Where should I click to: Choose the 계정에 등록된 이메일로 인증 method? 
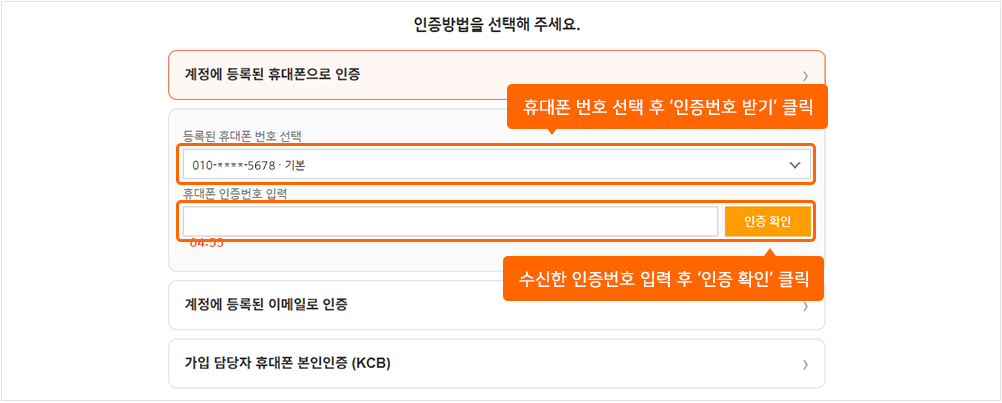497,305
